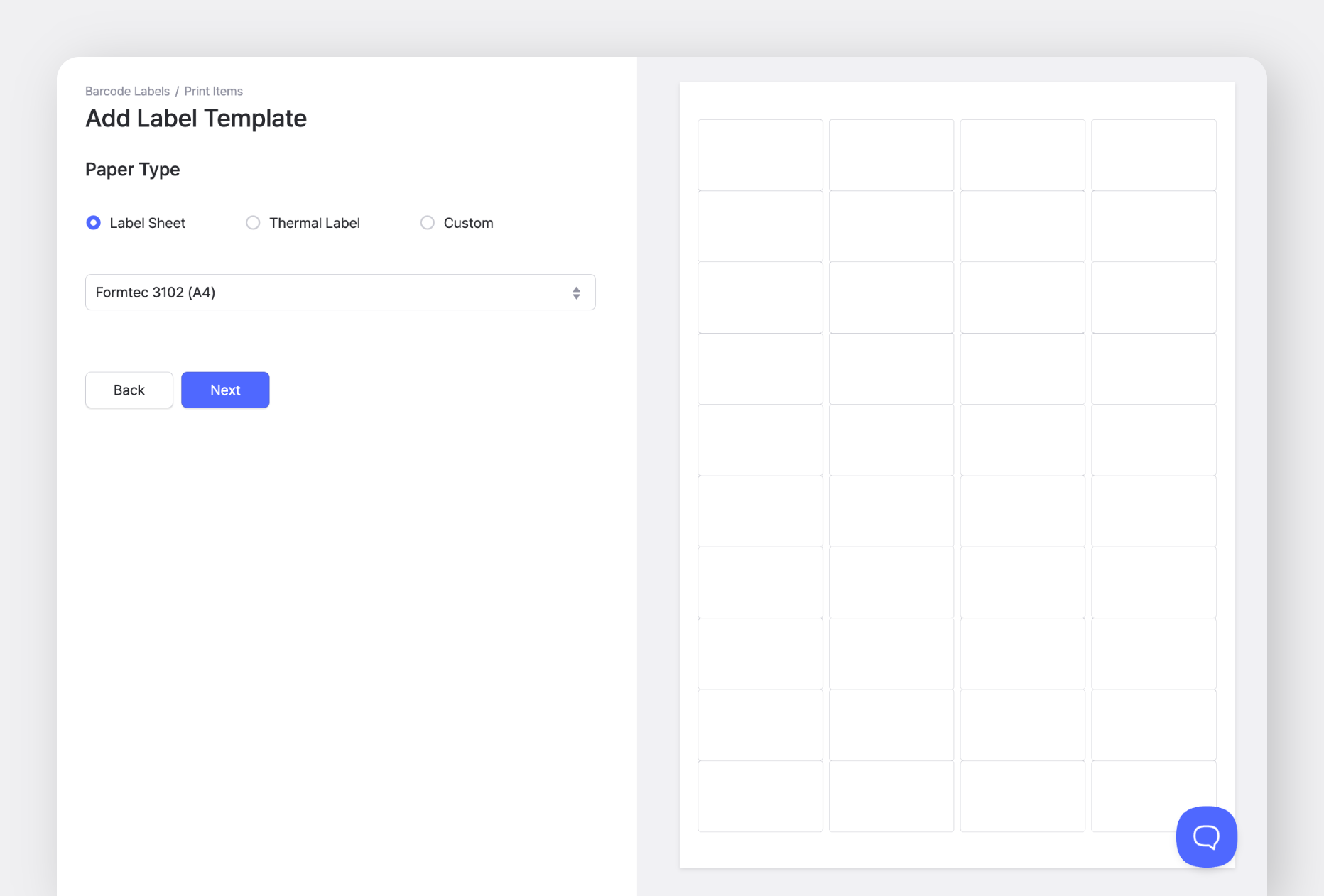Click the paper selector's up-down arrows
Viewport: 1324px width, 896px height.
[576, 293]
